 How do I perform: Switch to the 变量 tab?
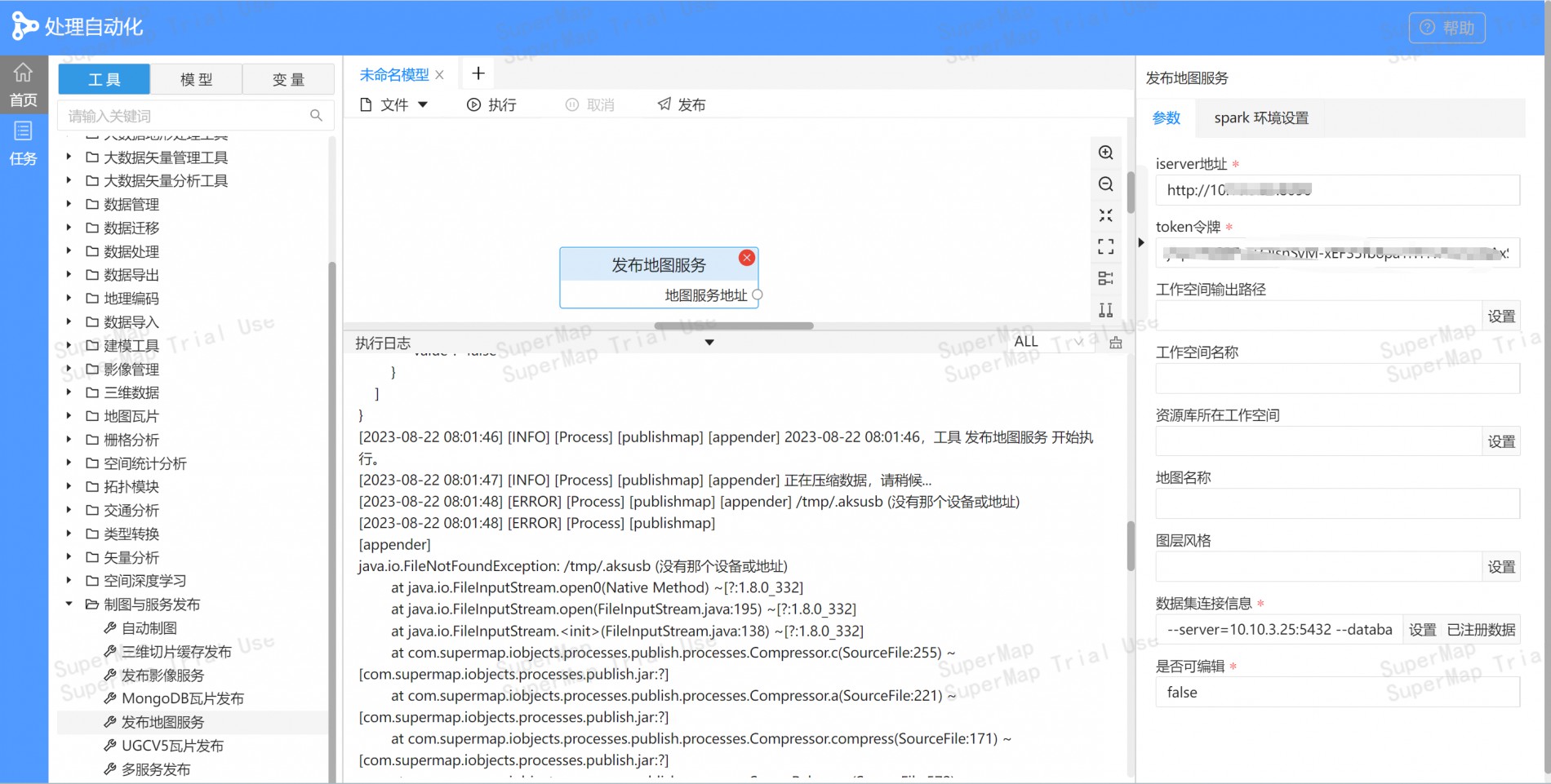[288, 79]
